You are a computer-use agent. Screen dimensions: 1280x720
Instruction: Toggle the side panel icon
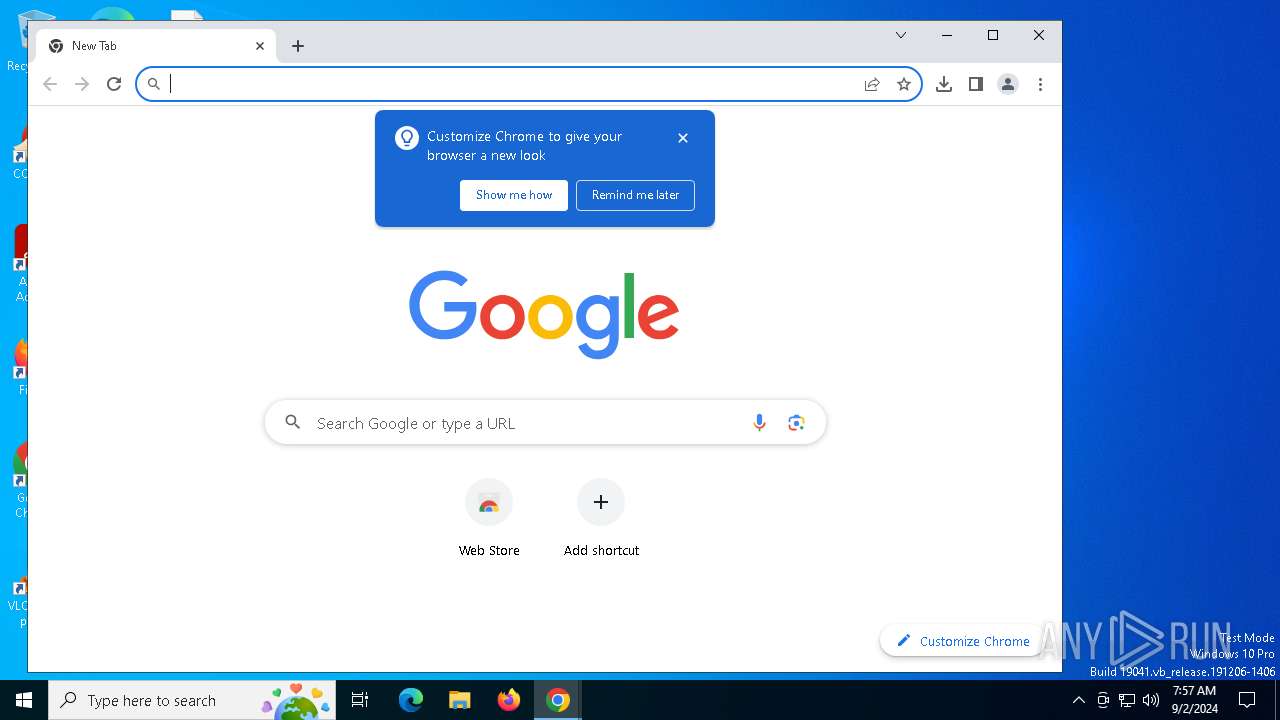click(x=976, y=85)
